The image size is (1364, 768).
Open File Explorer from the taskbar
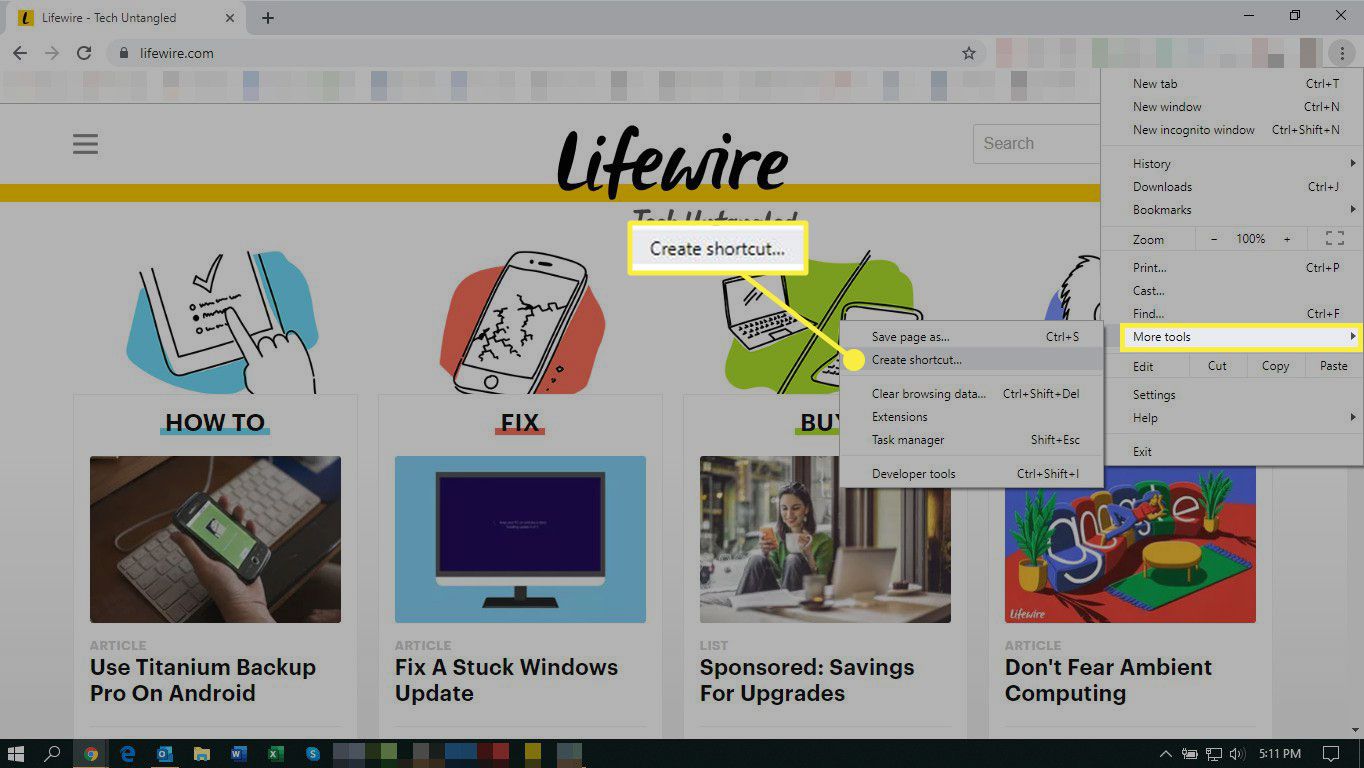(202, 753)
